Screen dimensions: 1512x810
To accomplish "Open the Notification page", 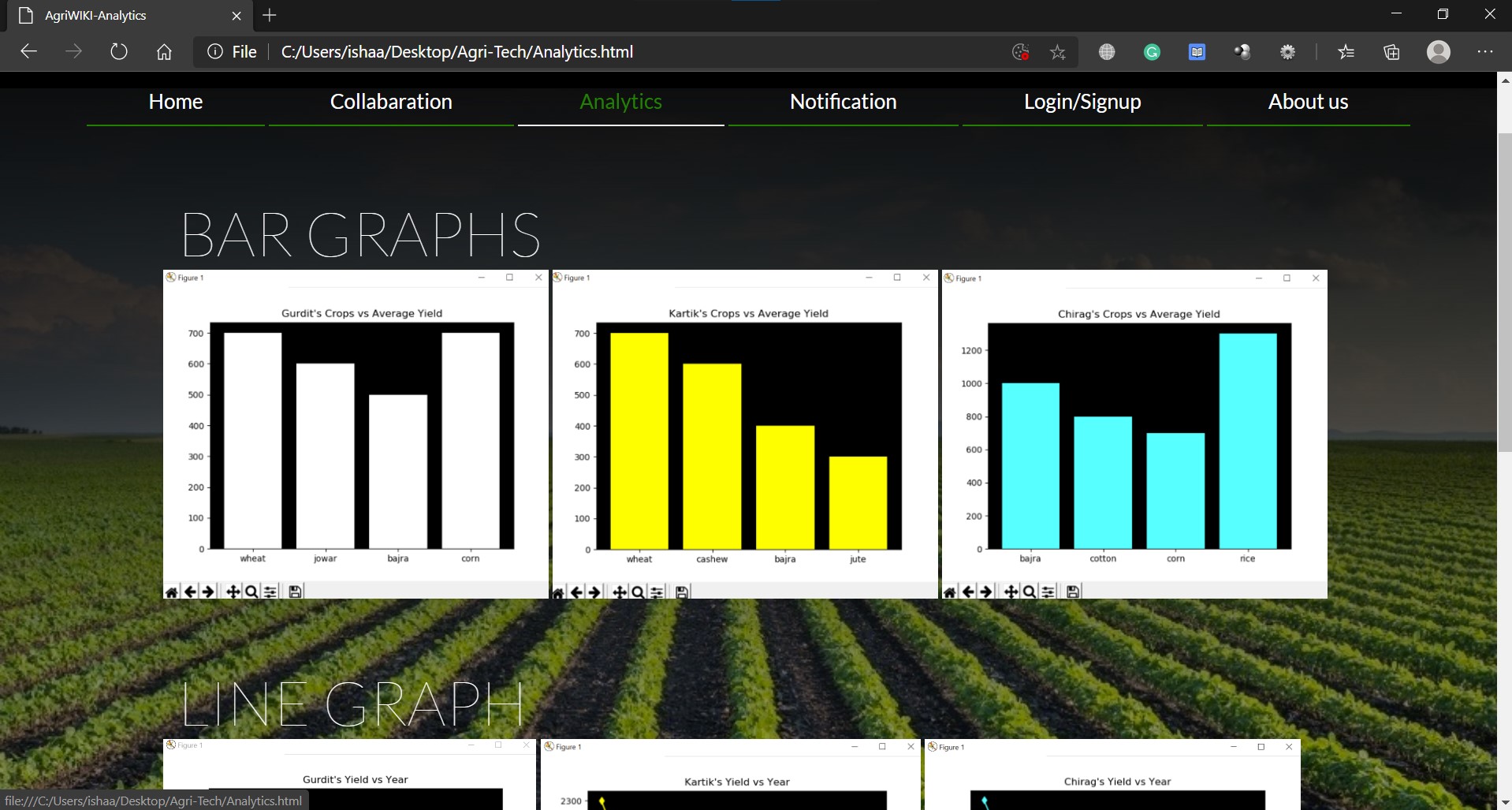I will 844,102.
